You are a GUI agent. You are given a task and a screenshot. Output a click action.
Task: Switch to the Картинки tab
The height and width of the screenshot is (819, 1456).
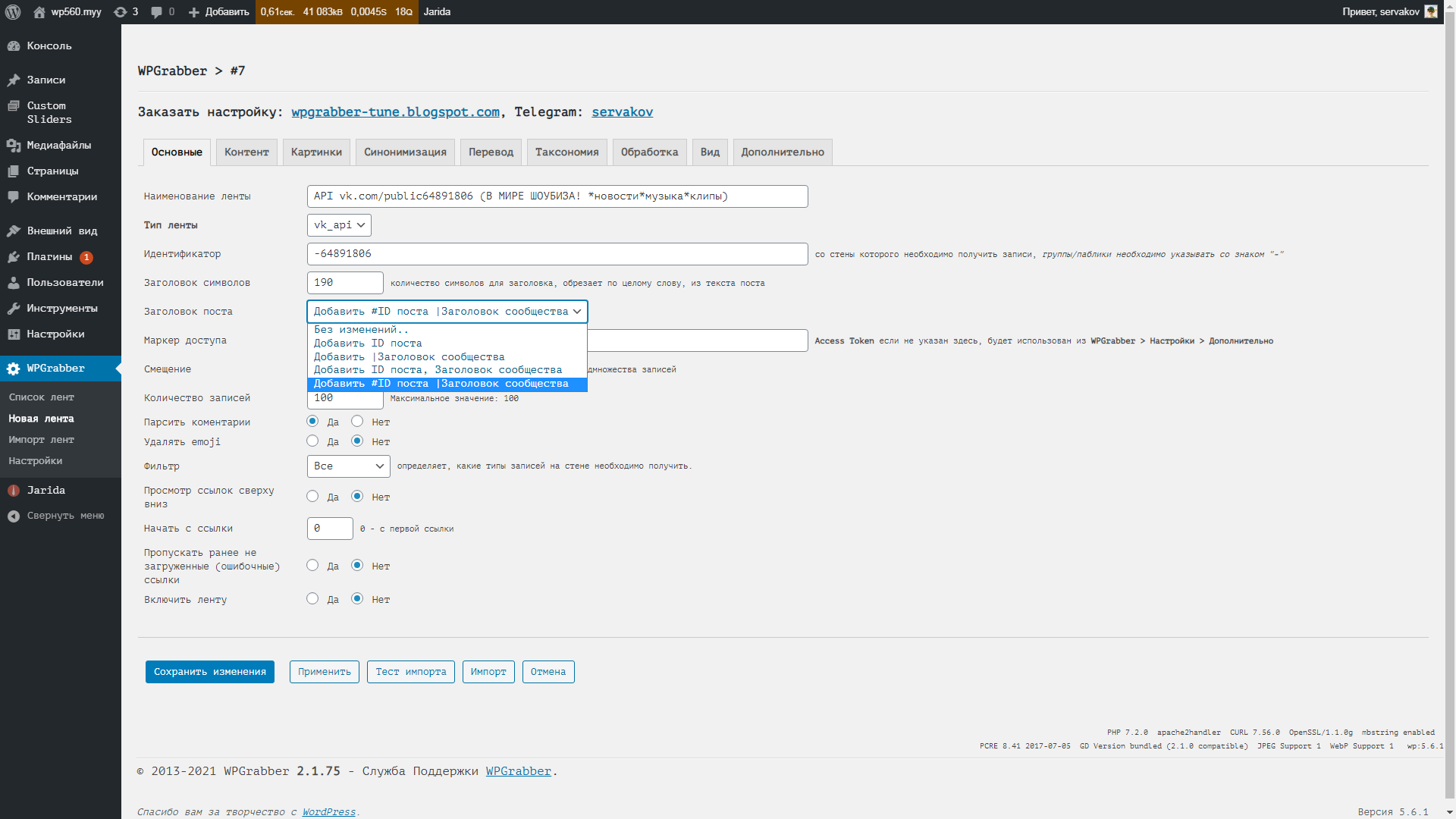[x=316, y=152]
